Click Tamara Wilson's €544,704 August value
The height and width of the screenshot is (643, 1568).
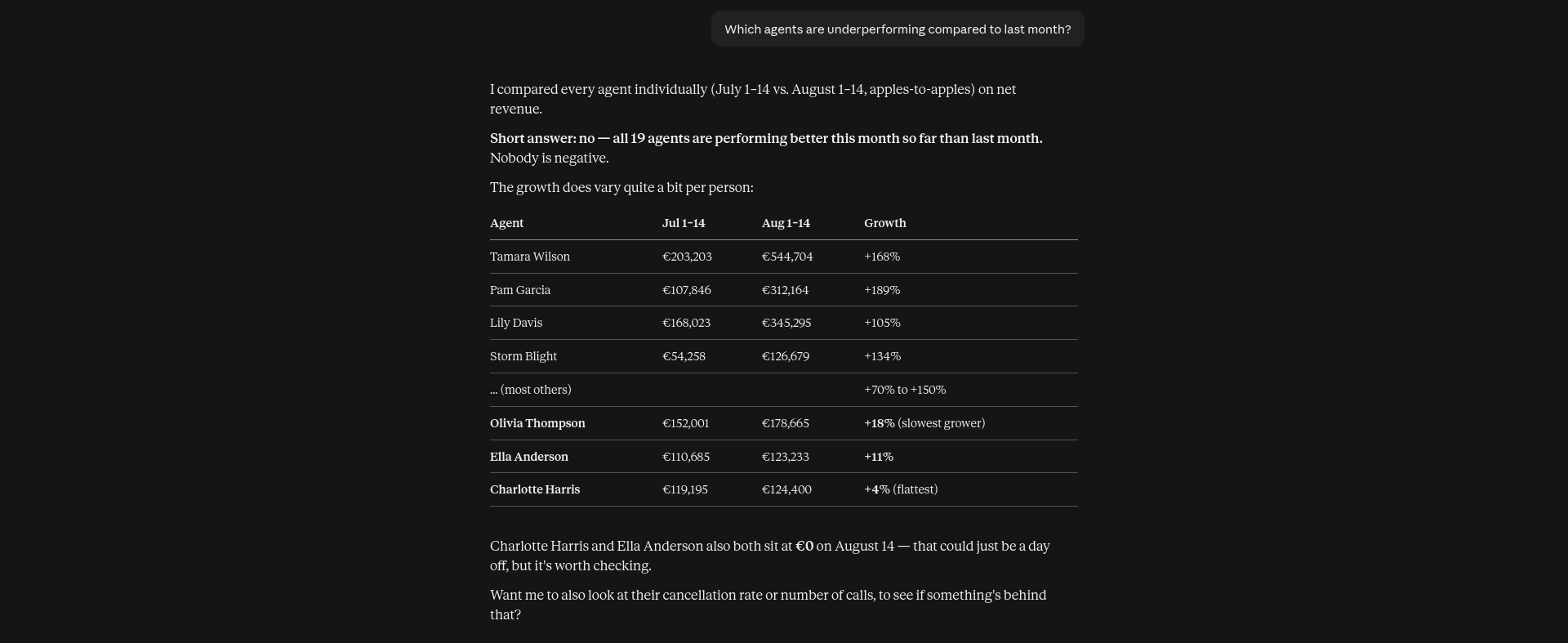pyautogui.click(x=787, y=257)
